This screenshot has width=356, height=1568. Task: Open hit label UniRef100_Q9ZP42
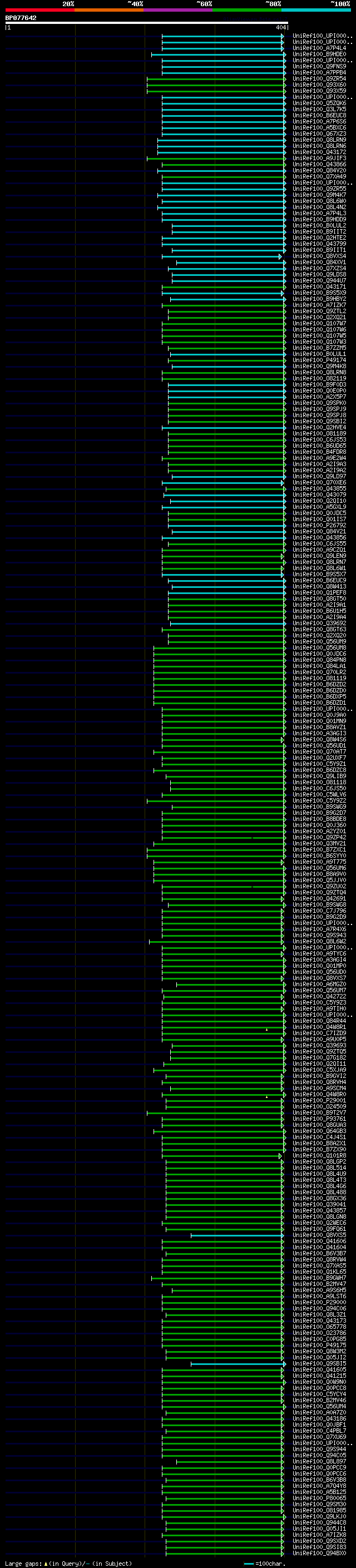coord(319,837)
